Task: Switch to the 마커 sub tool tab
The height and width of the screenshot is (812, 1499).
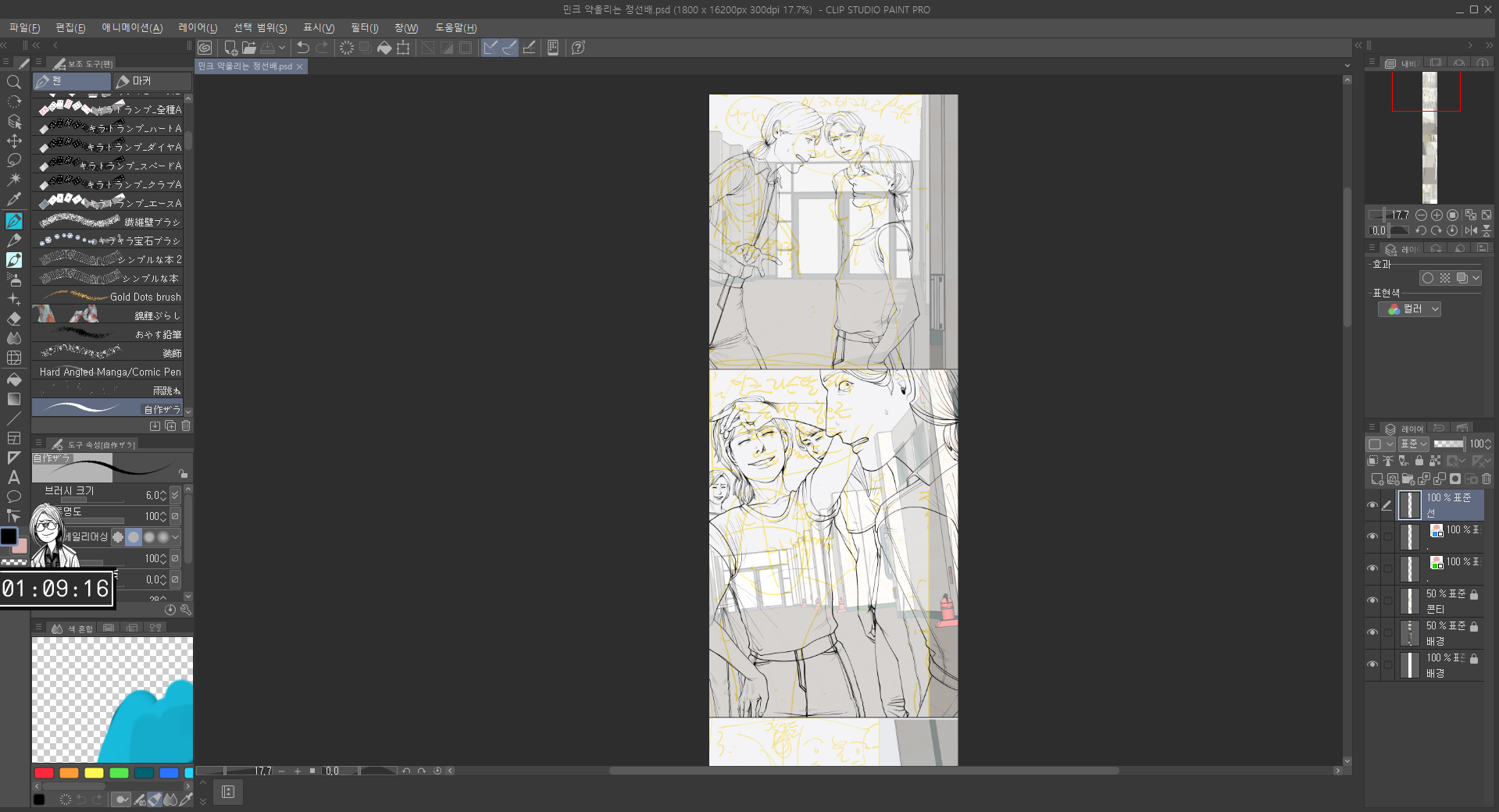Action: 152,81
